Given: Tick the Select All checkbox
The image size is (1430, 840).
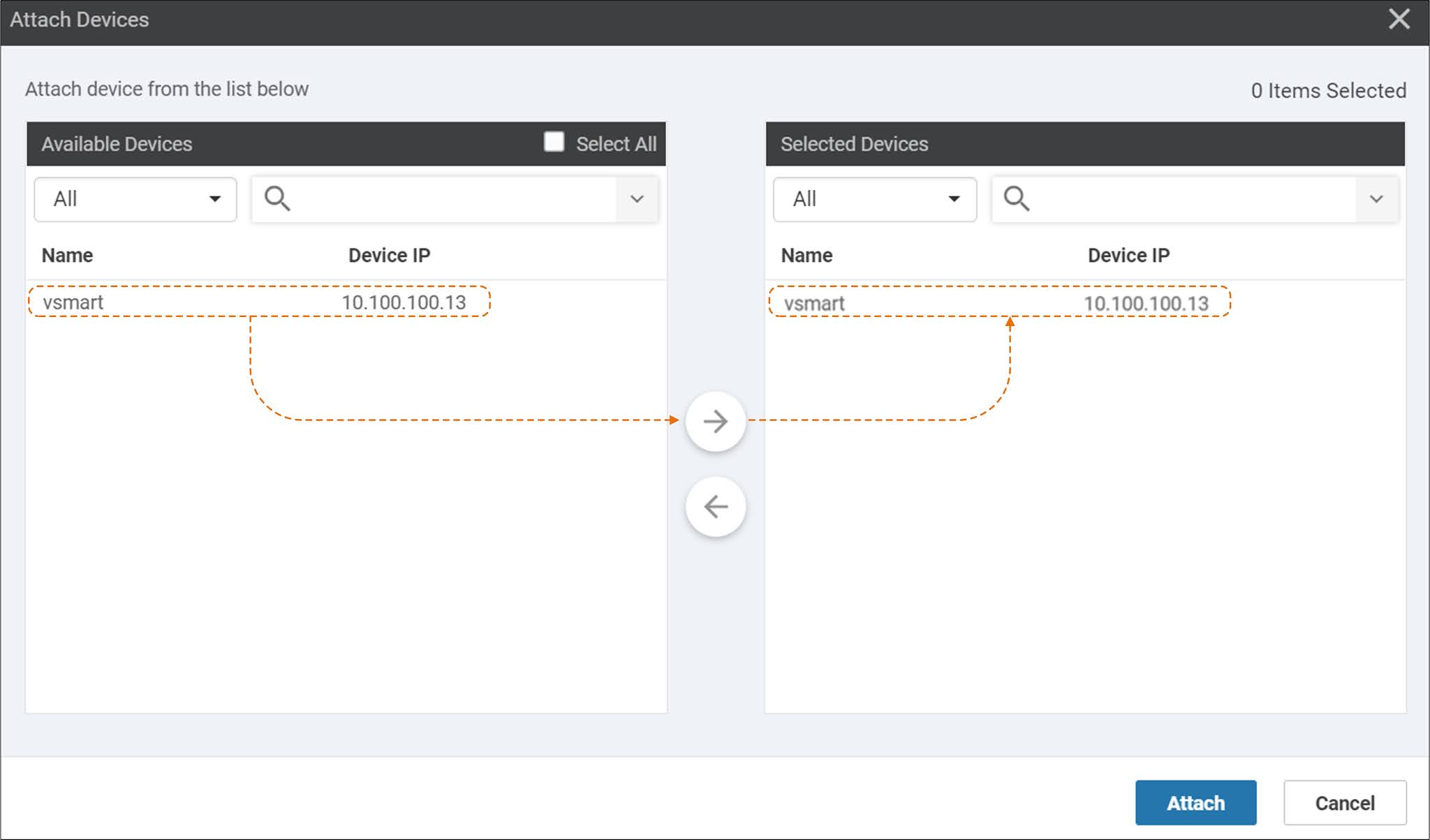Looking at the screenshot, I should [x=554, y=142].
